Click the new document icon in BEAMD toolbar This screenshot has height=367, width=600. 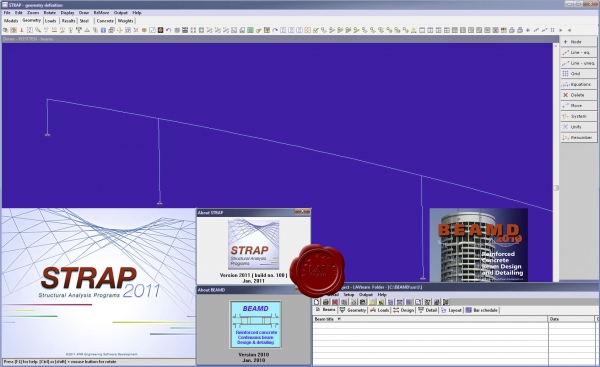coord(317,302)
